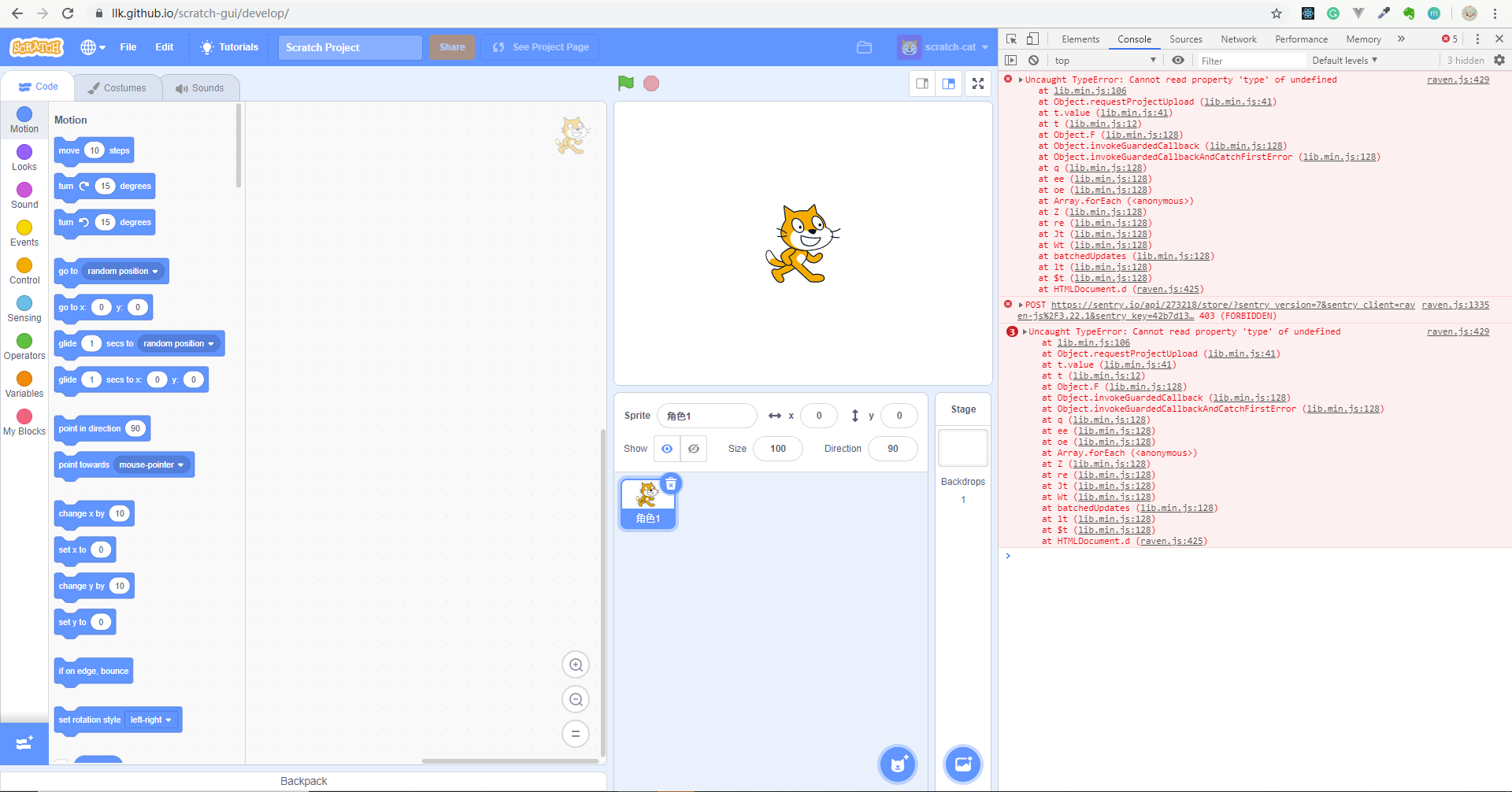Enter full screen stage mode
Screen dimensions: 1512x792
977,83
